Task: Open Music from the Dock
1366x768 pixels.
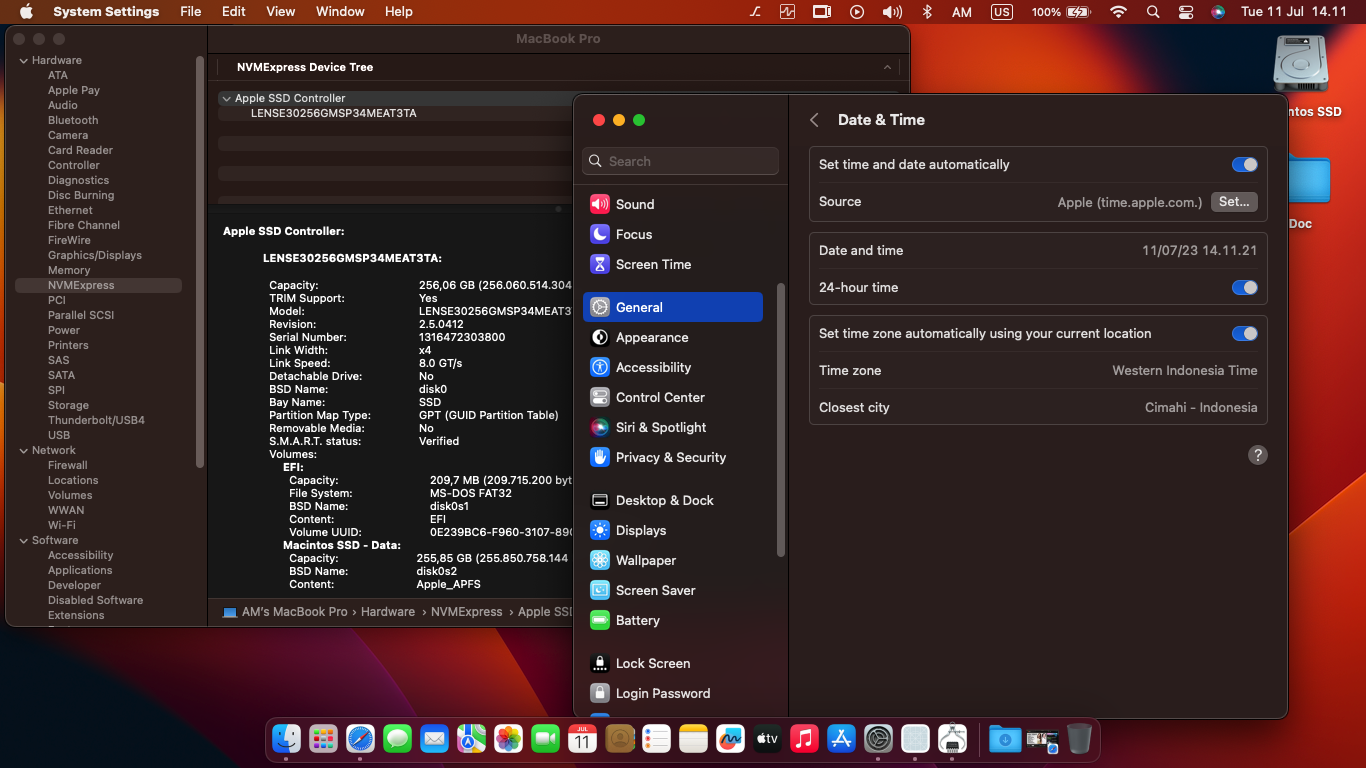Action: [x=804, y=738]
